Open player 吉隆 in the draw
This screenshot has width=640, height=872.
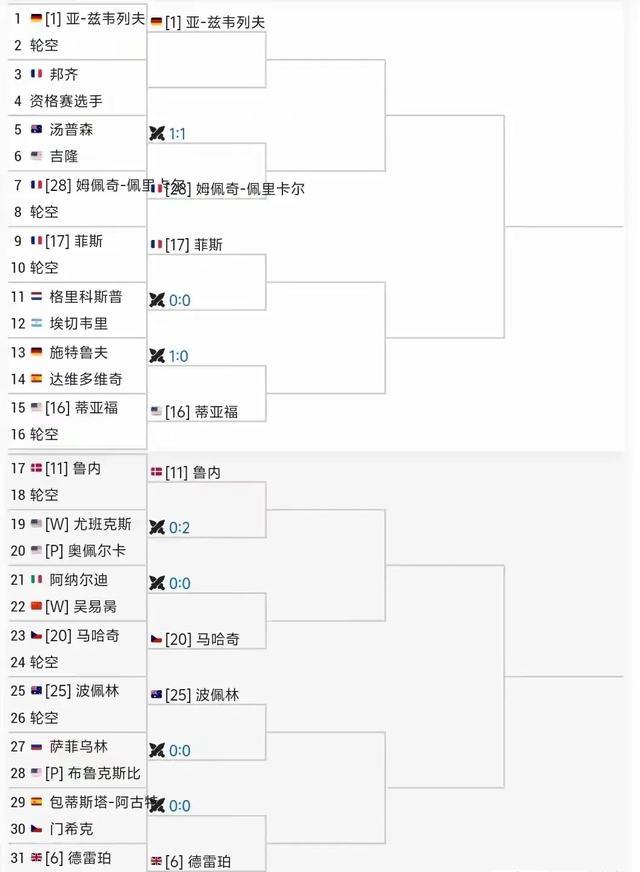(64, 156)
